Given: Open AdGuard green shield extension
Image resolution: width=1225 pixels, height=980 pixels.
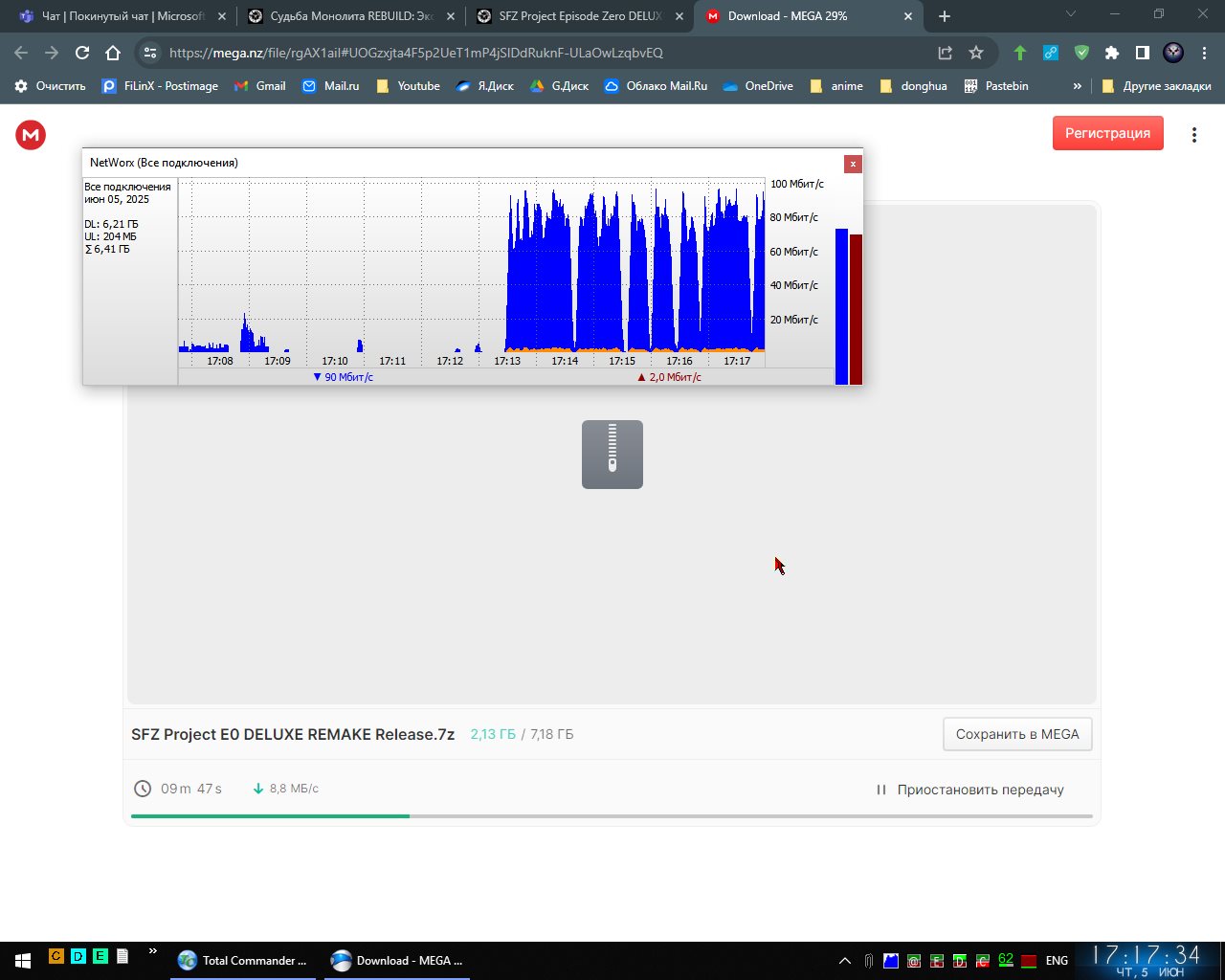Looking at the screenshot, I should (x=1081, y=53).
